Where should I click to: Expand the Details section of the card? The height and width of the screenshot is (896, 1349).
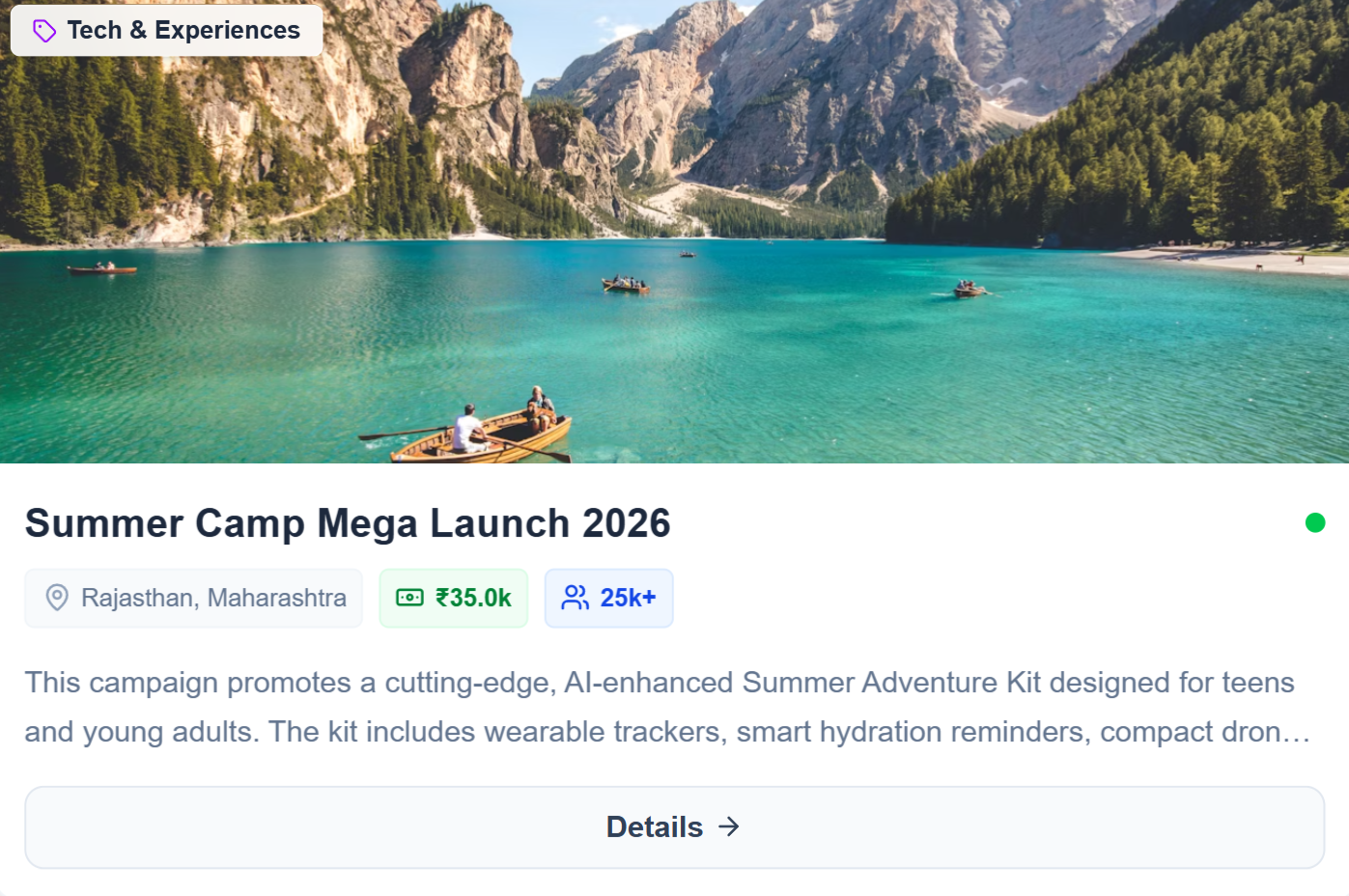pyautogui.click(x=674, y=826)
